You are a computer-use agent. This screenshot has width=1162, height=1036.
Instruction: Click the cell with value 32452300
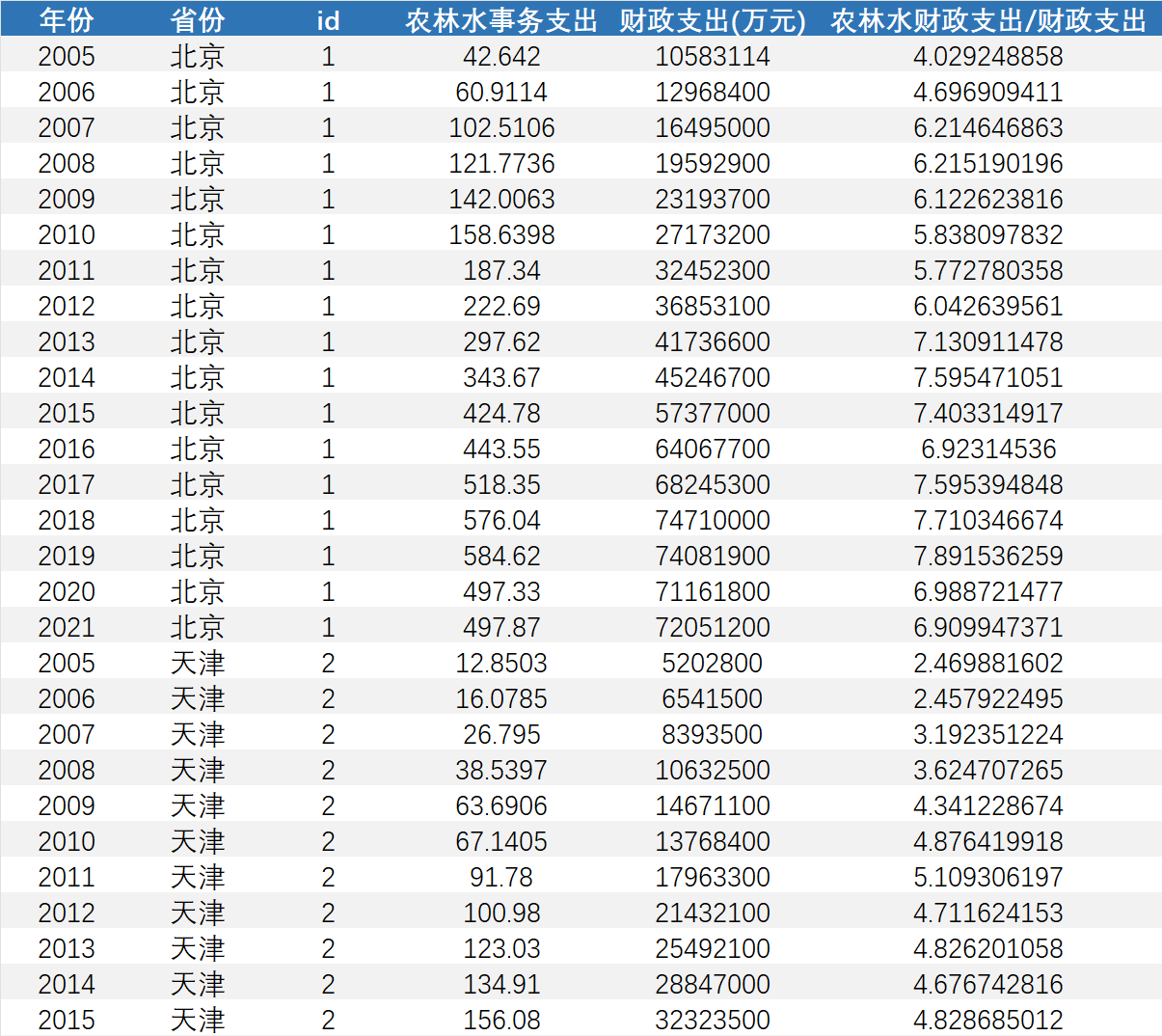pos(713,271)
